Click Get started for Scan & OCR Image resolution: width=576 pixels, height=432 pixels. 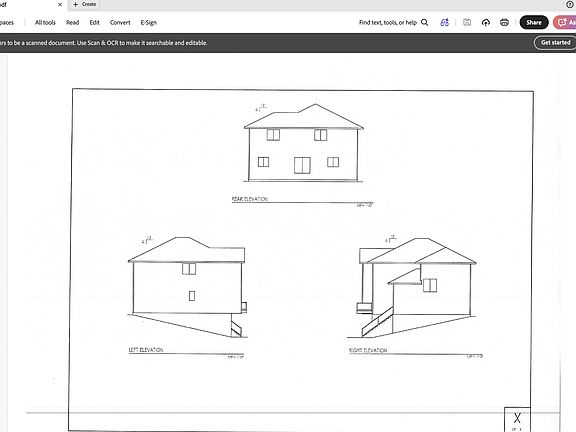pos(555,43)
